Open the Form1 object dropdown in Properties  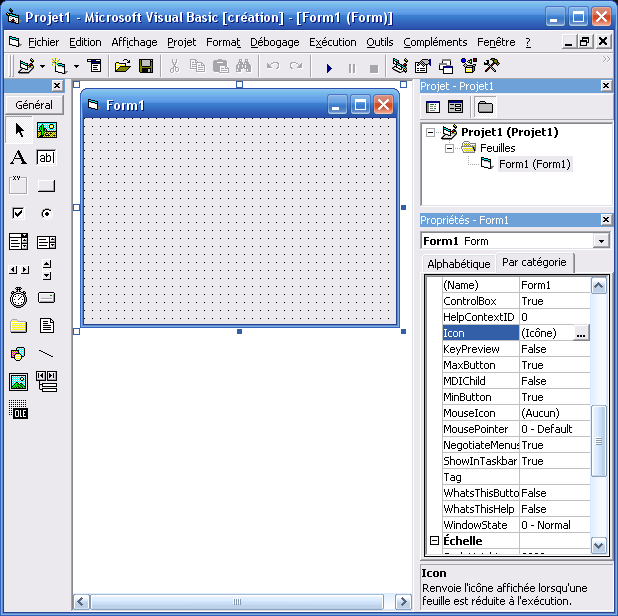pos(600,241)
